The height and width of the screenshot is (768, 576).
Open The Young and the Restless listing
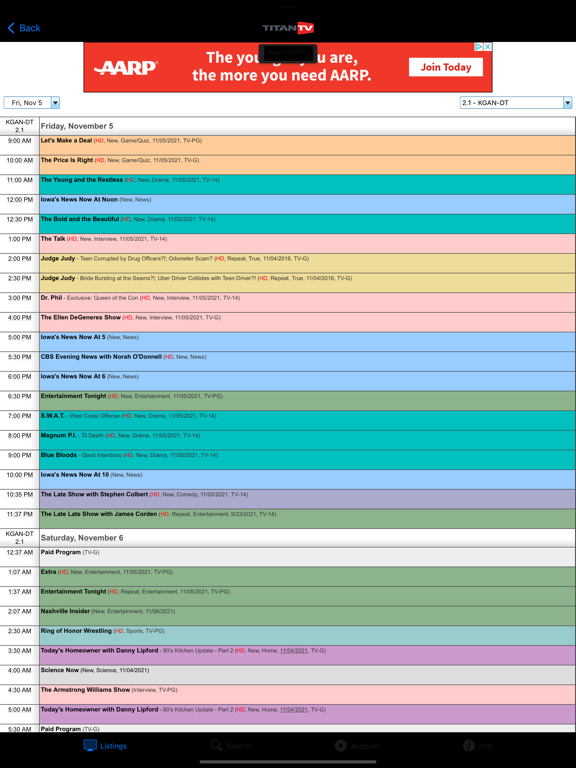pyautogui.click(x=307, y=185)
